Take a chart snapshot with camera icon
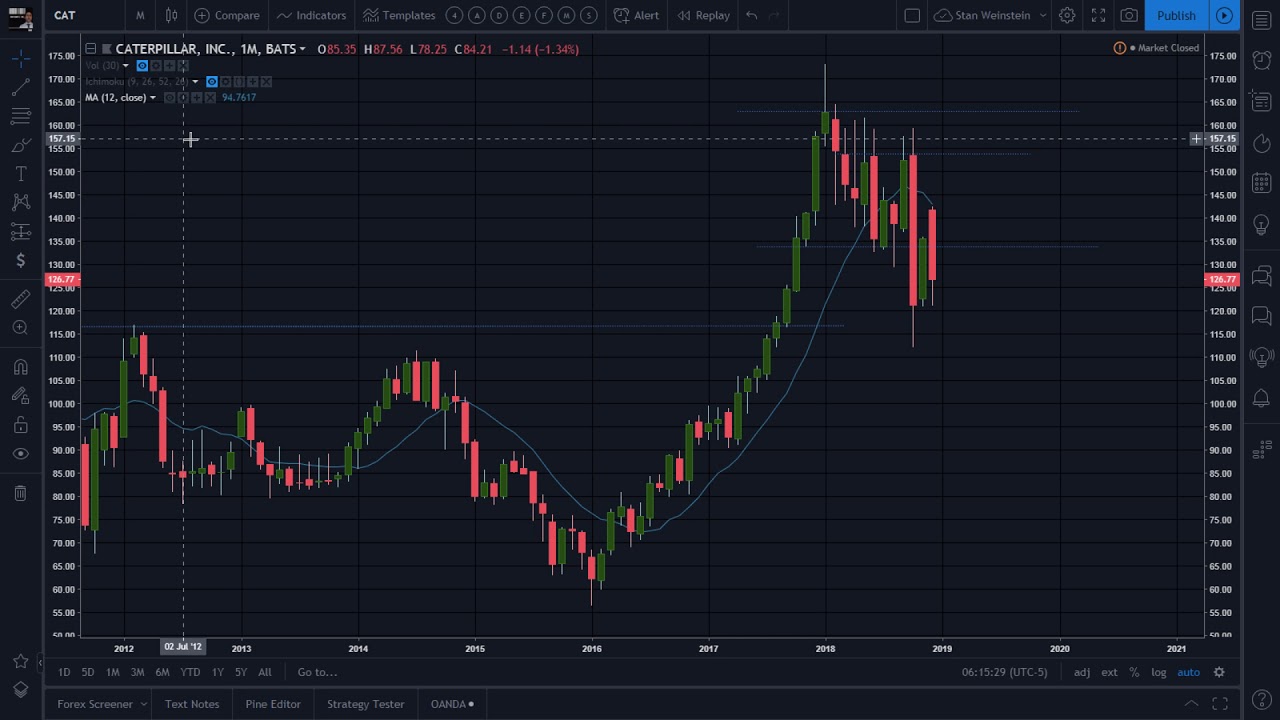 click(1129, 15)
